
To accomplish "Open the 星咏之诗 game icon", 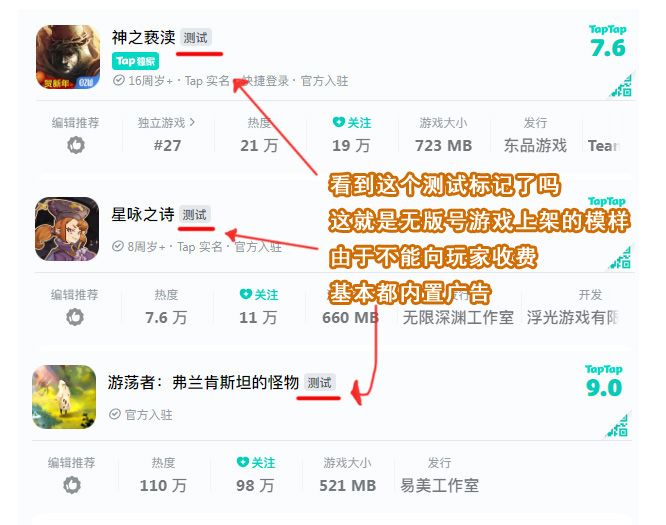I will point(67,229).
